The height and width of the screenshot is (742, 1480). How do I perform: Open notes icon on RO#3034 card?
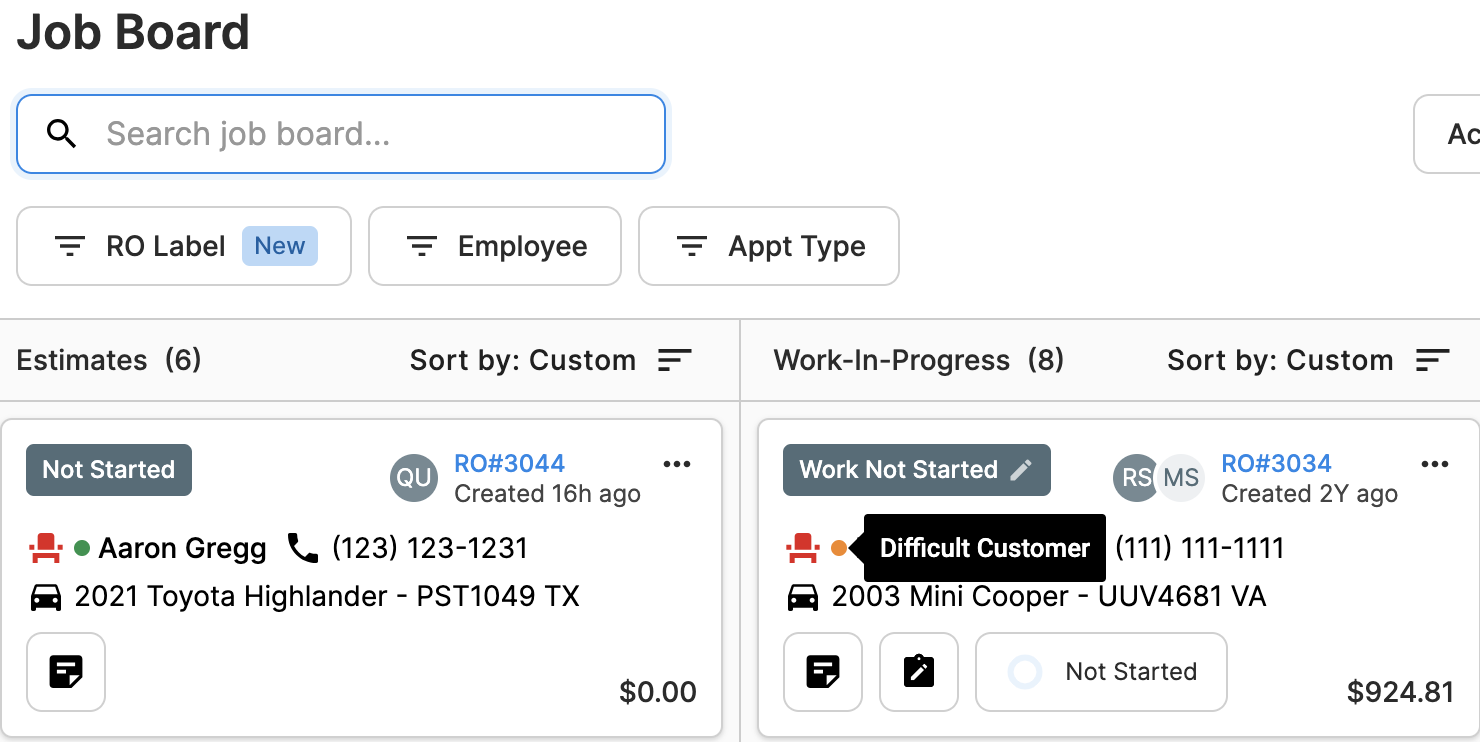823,672
